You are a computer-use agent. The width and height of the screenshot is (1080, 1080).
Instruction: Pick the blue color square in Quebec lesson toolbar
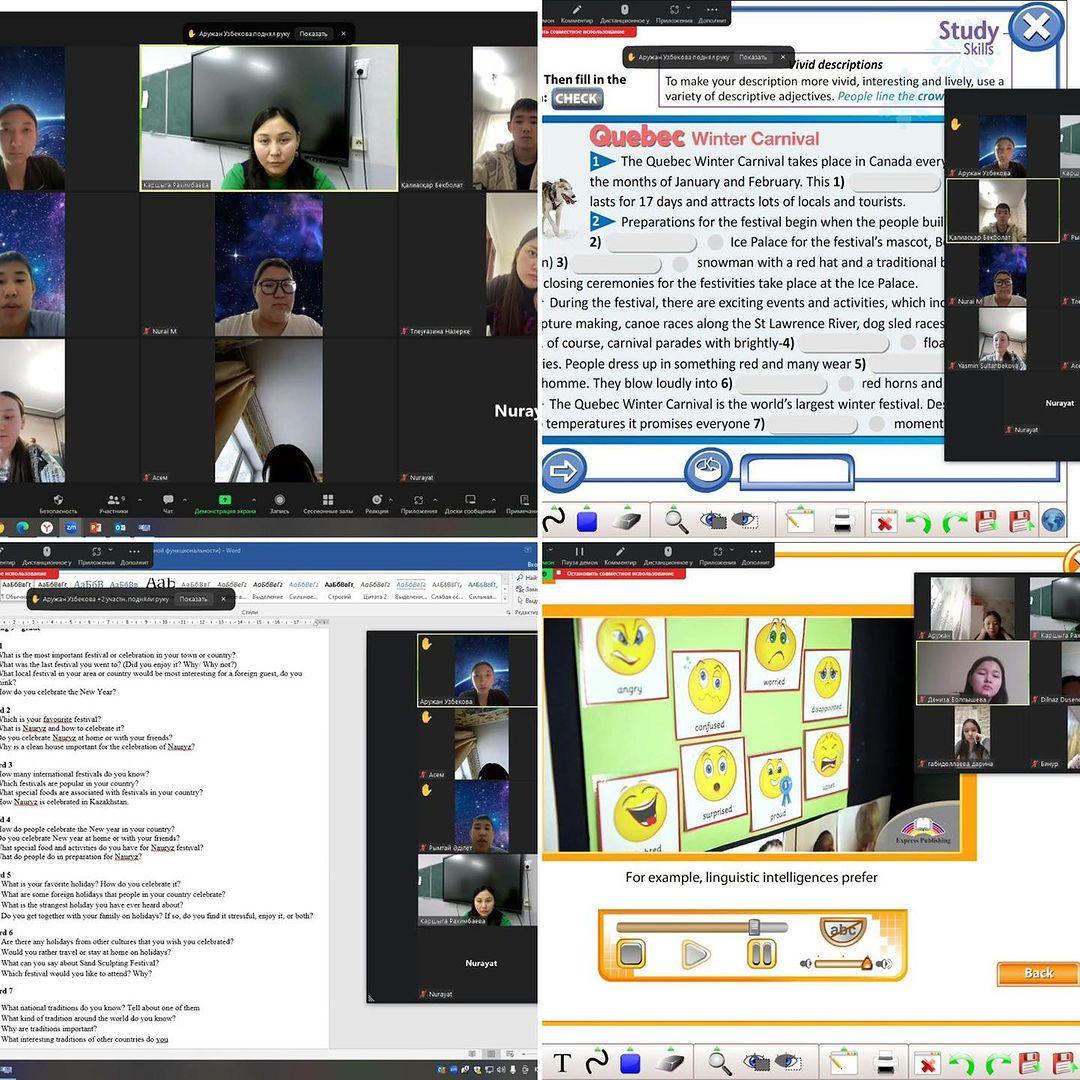click(x=587, y=521)
